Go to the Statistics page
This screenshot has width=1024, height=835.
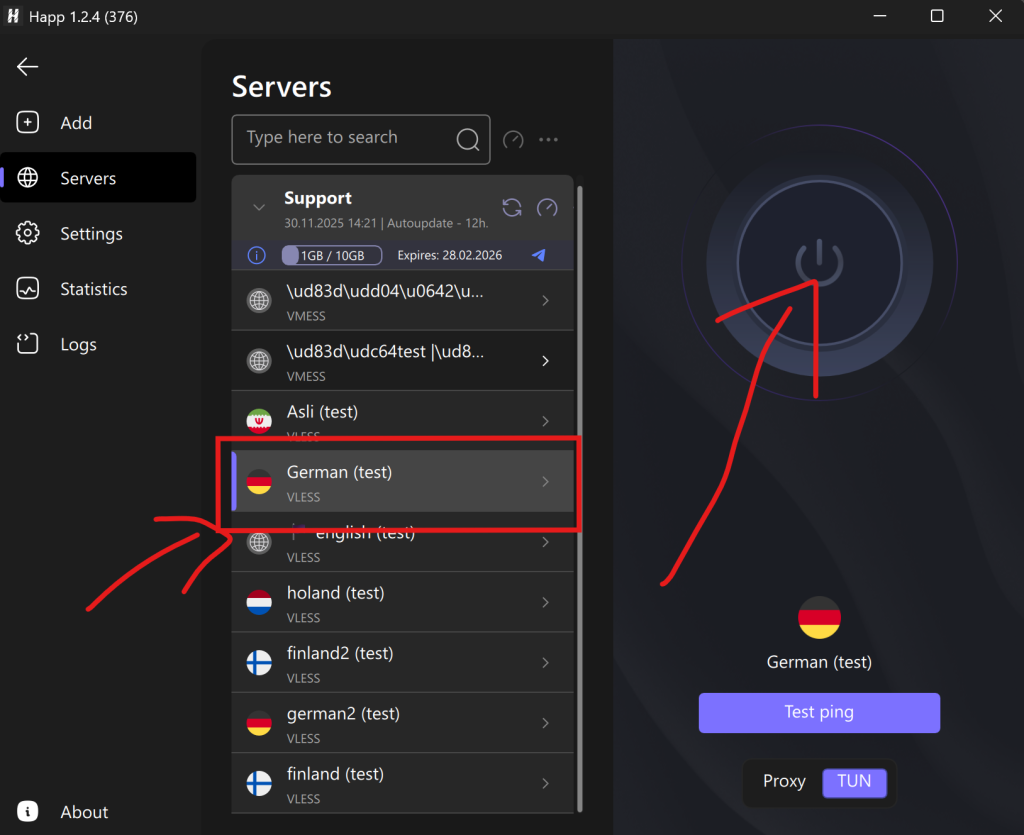[93, 289]
